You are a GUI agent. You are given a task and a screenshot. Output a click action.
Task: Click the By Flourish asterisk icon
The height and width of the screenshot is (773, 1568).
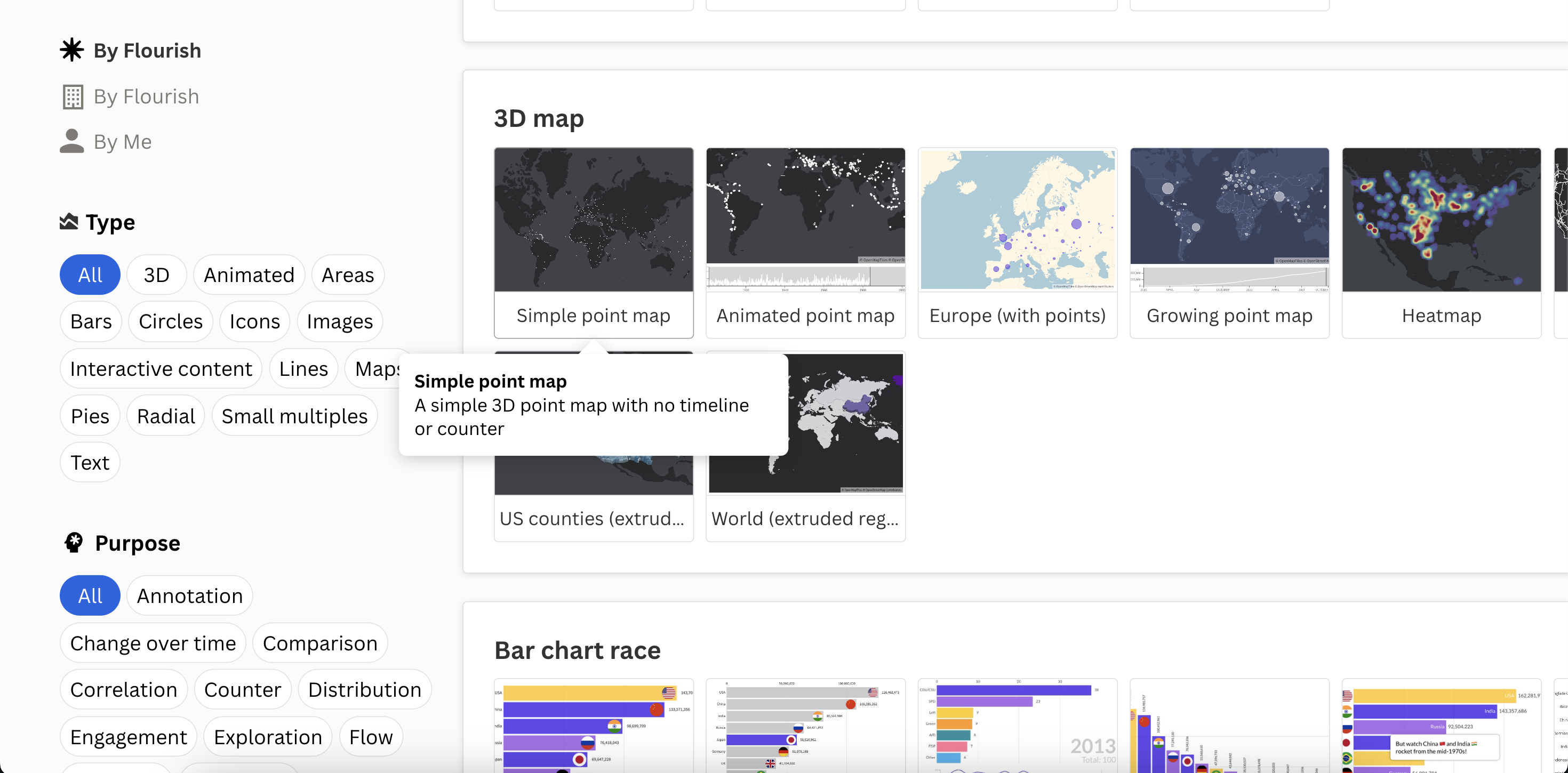tap(71, 50)
